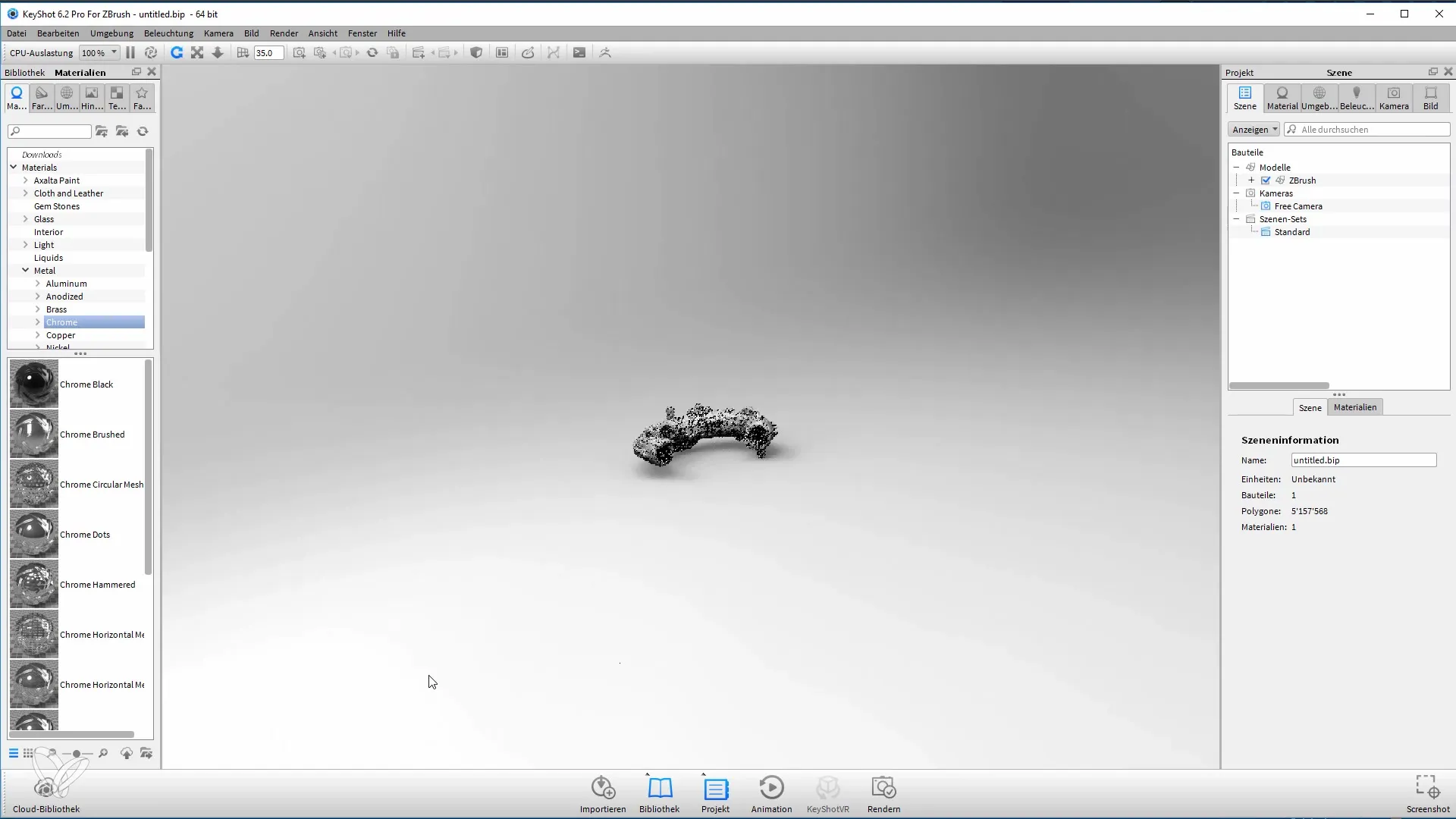Select the Chrome Dots material thumbnail
This screenshot has width=1456, height=819.
[x=33, y=534]
